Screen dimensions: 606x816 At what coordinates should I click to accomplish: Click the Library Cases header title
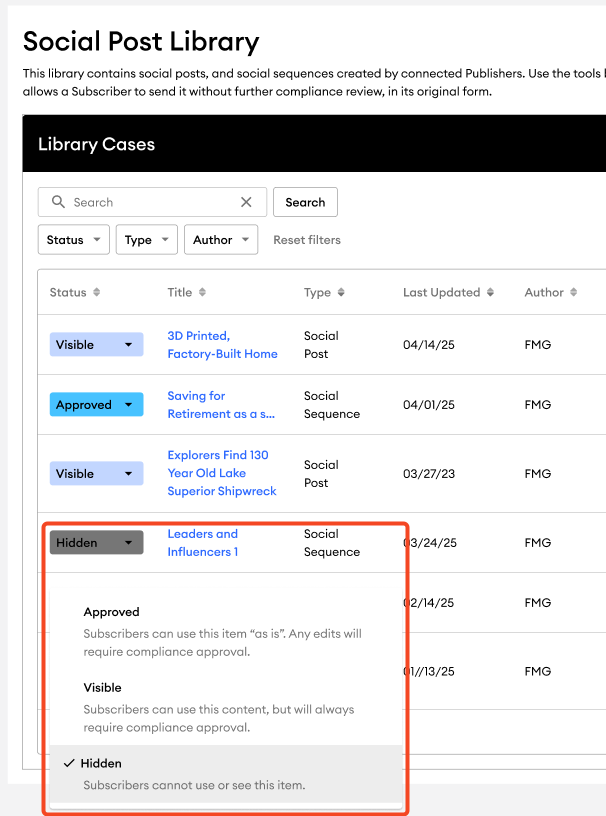[x=96, y=144]
